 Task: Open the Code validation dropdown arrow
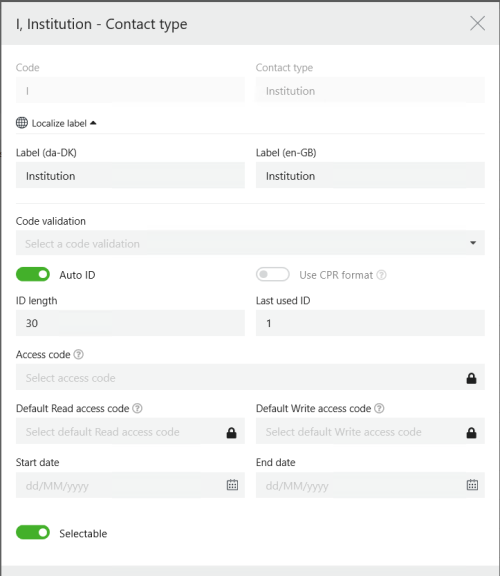click(473, 243)
